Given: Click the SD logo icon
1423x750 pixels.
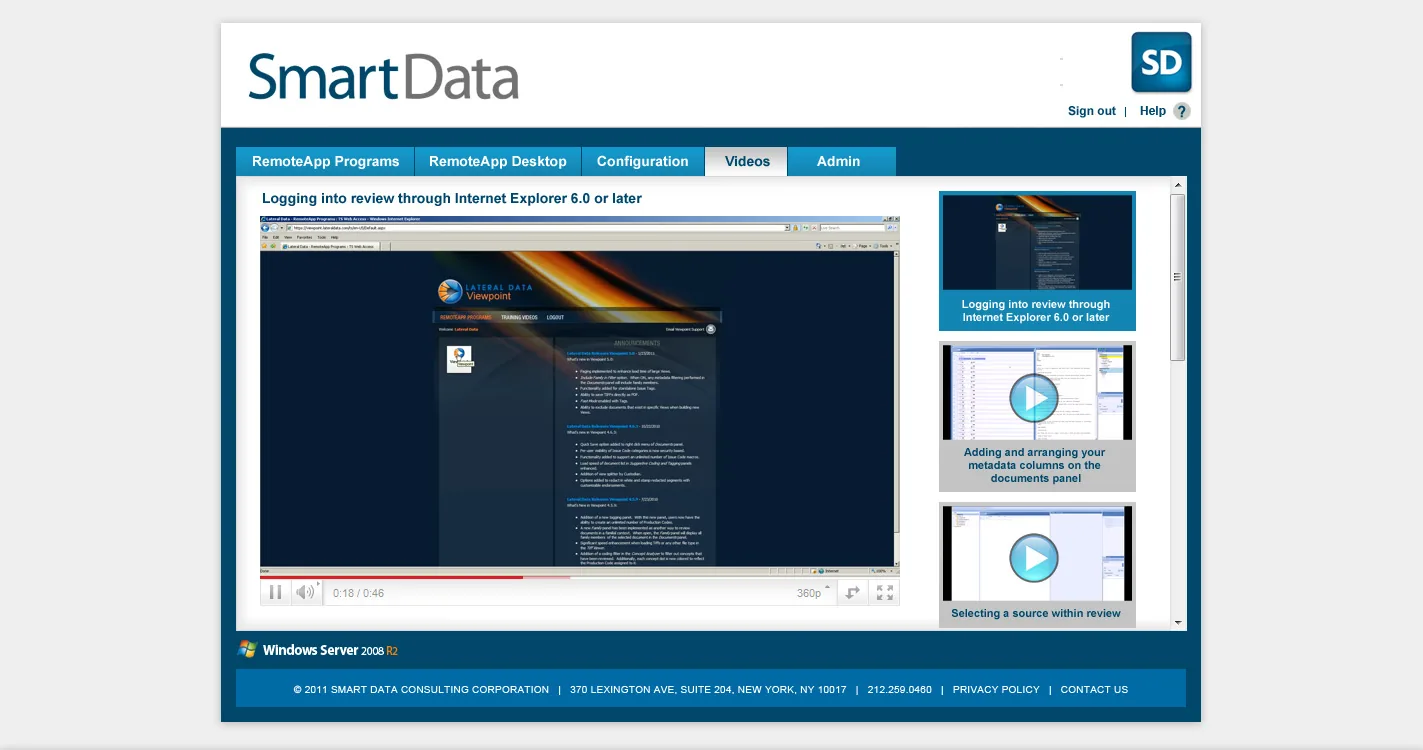Looking at the screenshot, I should [1161, 62].
